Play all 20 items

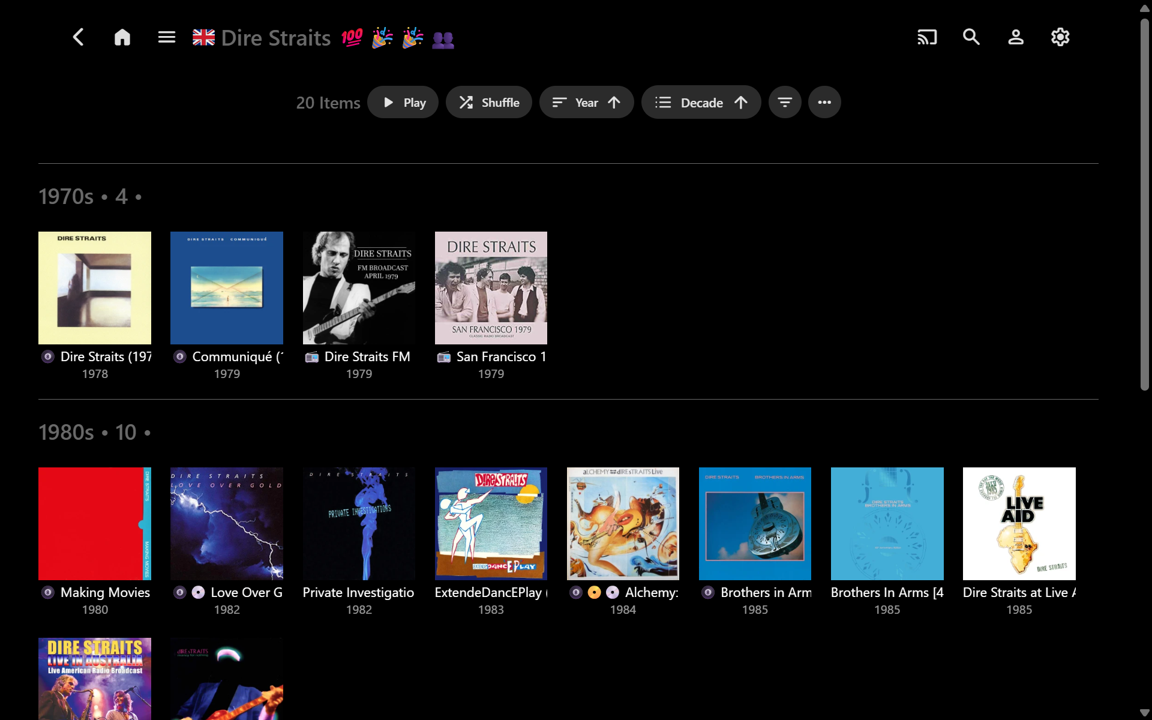(403, 102)
